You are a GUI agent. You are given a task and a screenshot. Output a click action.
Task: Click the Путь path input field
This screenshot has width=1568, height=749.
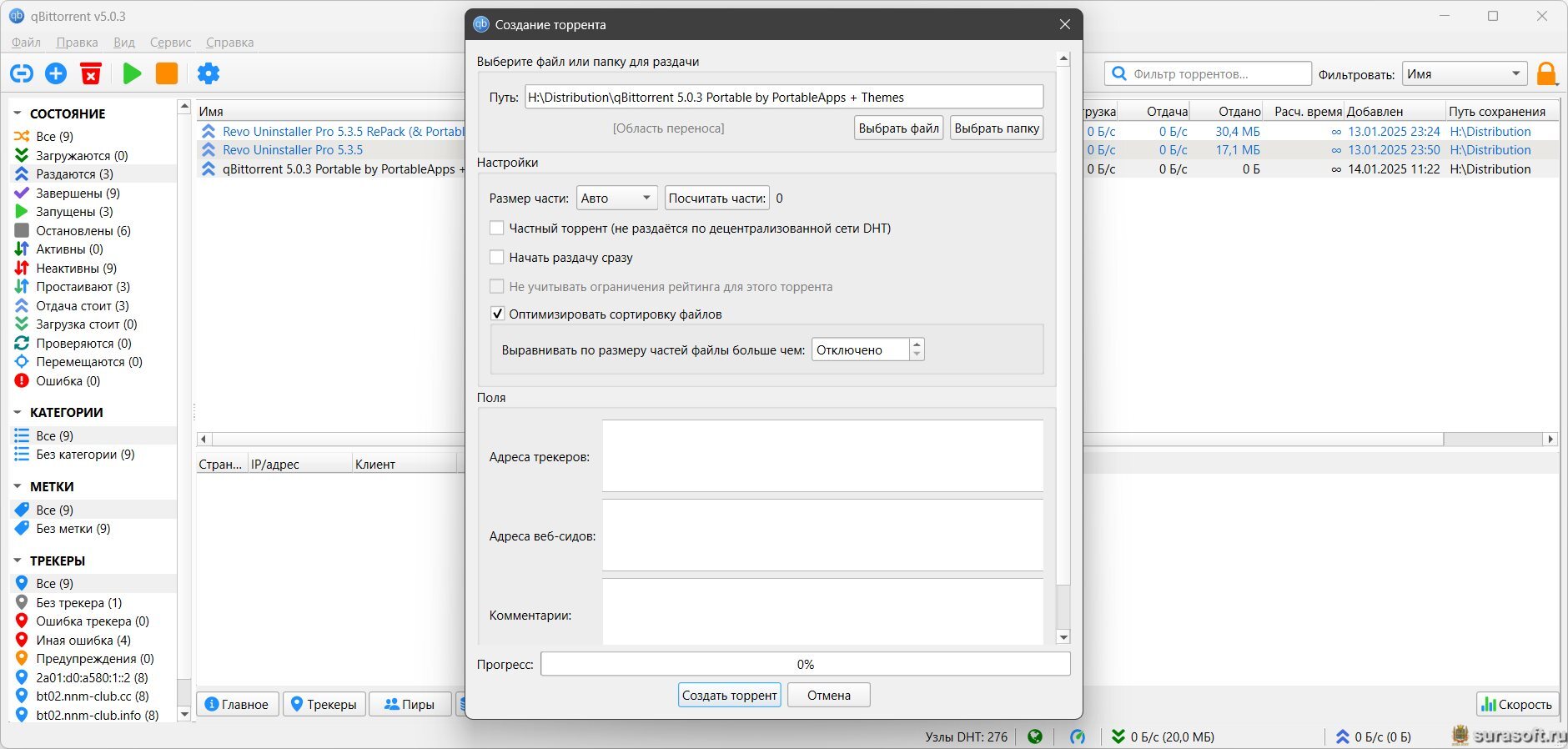pos(784,97)
